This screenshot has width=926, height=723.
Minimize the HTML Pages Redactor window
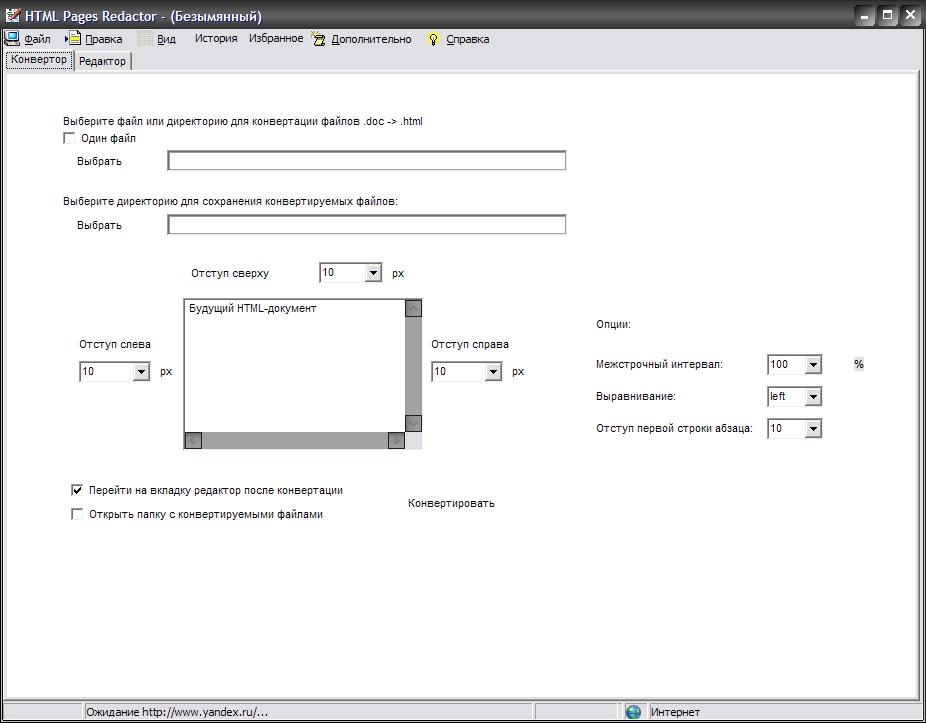pos(865,16)
